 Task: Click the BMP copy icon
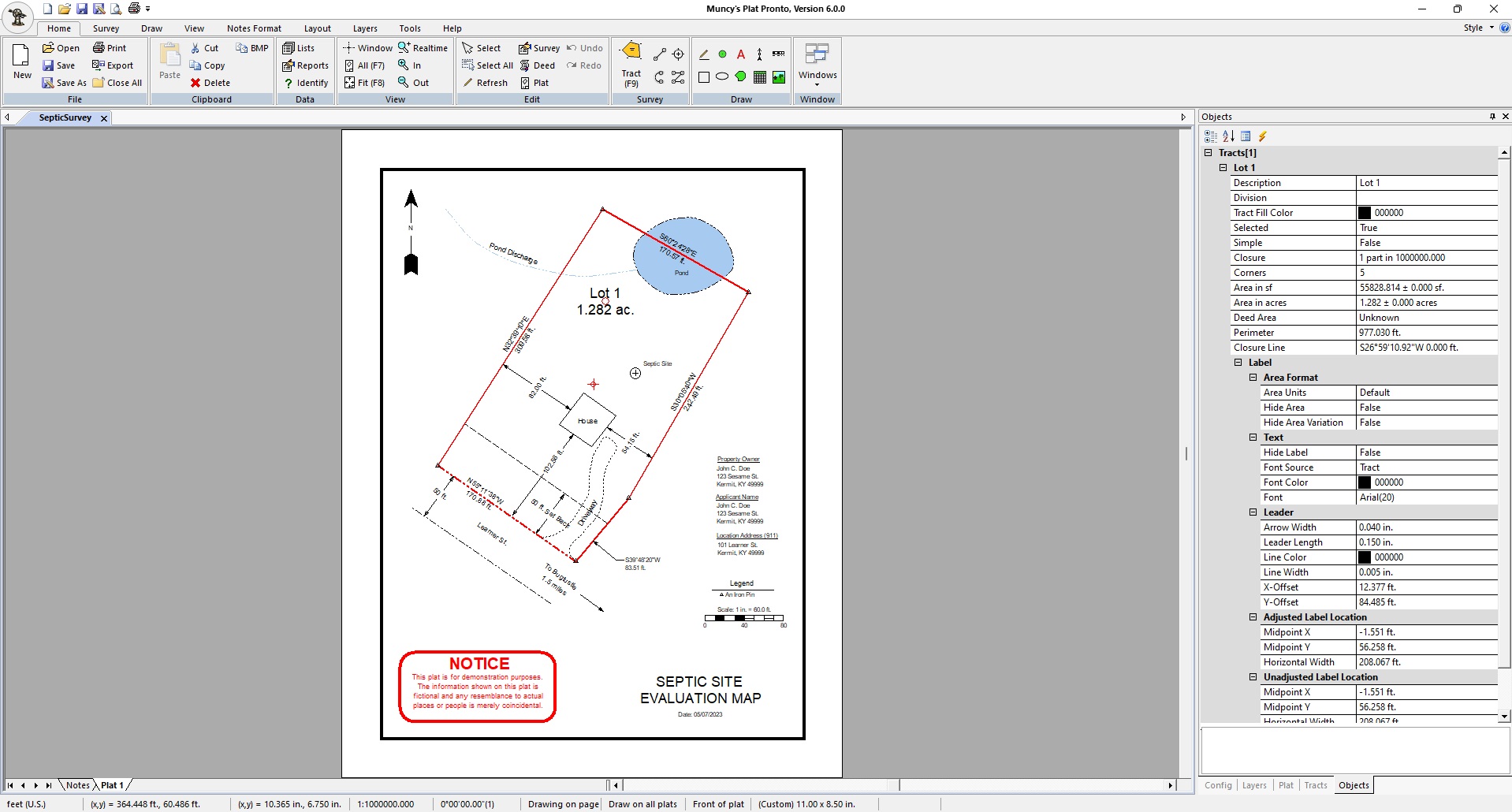pos(242,48)
